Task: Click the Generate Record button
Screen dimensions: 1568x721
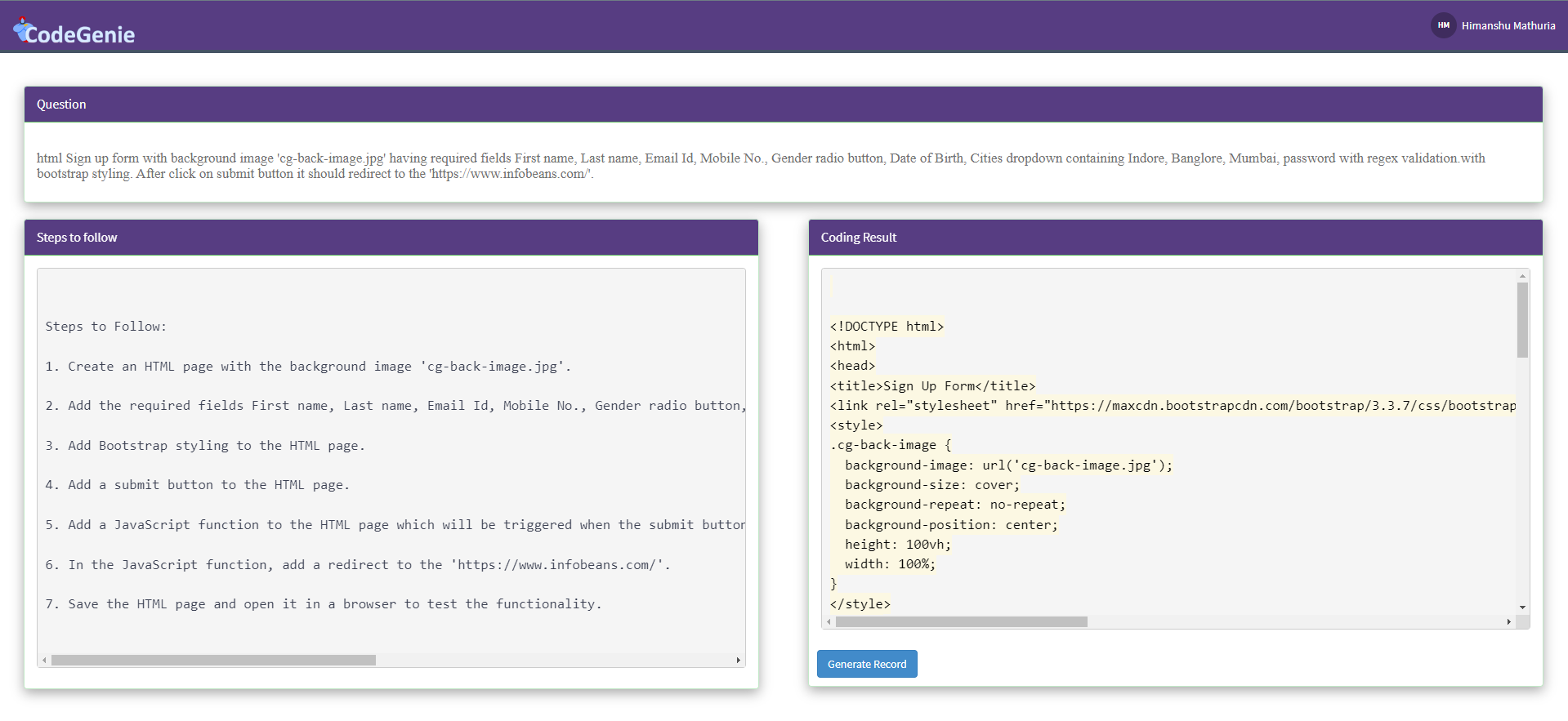Action: (x=867, y=664)
